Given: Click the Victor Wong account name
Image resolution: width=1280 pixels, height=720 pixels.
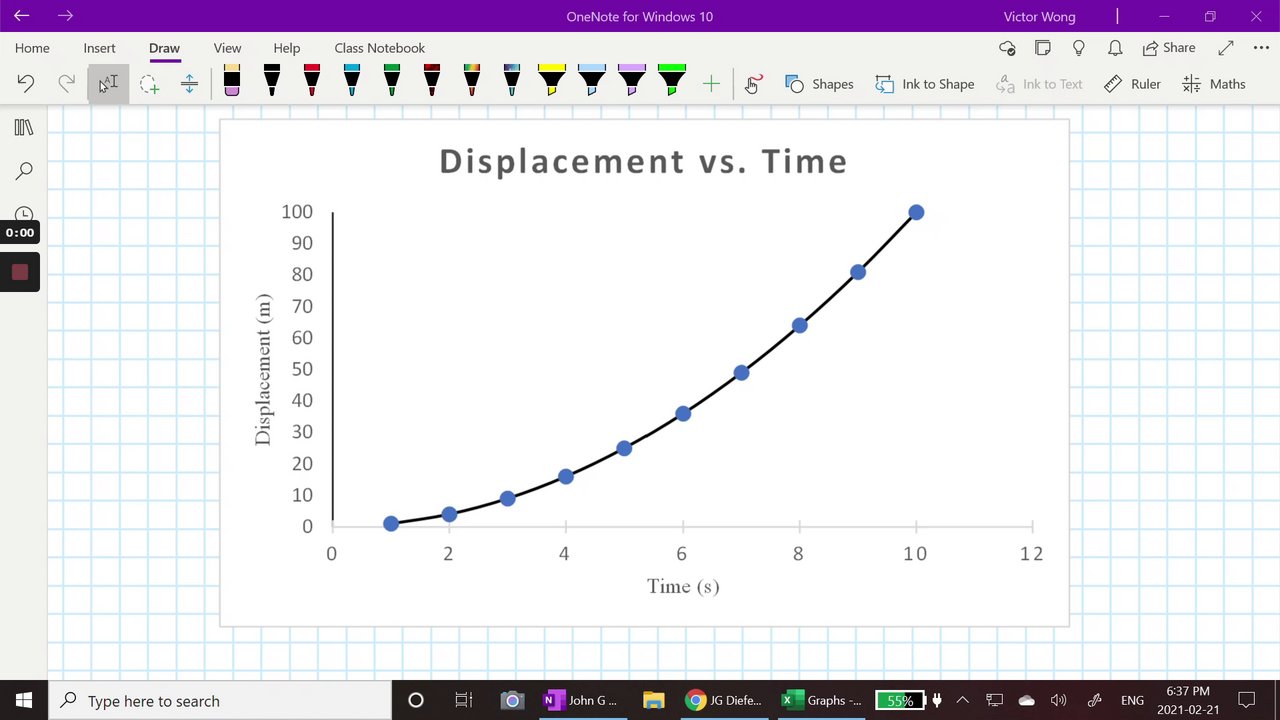Looking at the screenshot, I should click(1040, 16).
